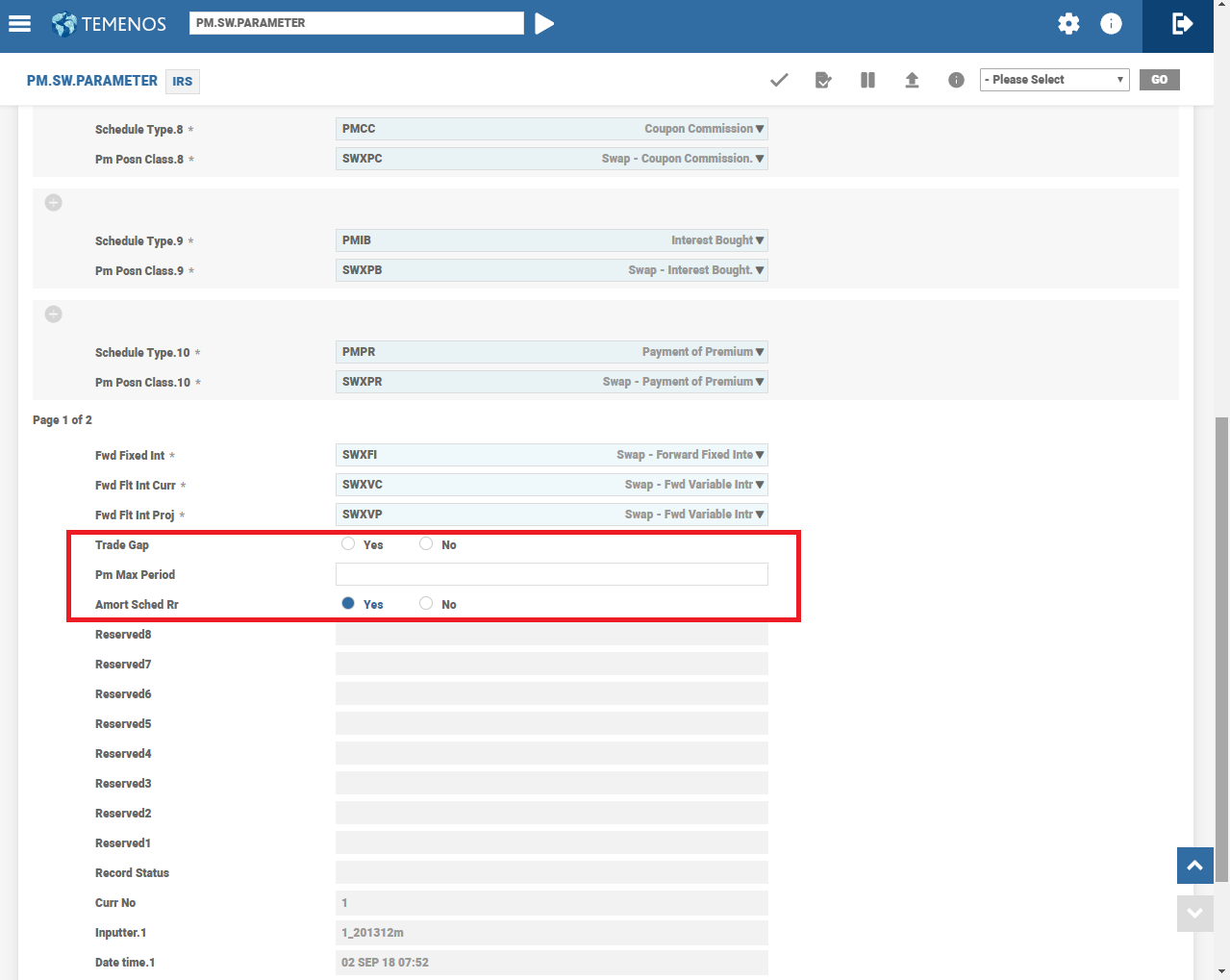Put record on hold with pause icon
The height and width of the screenshot is (980, 1230).
coord(867,80)
